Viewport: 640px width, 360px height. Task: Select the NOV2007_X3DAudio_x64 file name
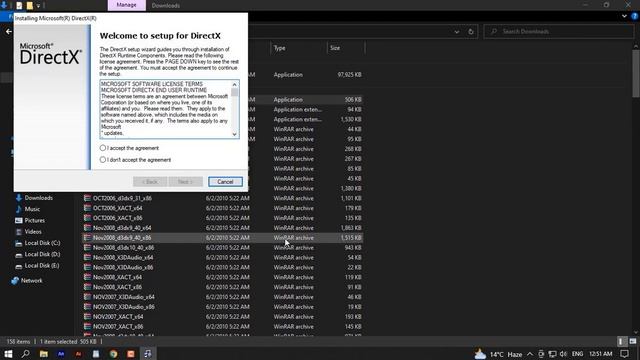(124, 297)
